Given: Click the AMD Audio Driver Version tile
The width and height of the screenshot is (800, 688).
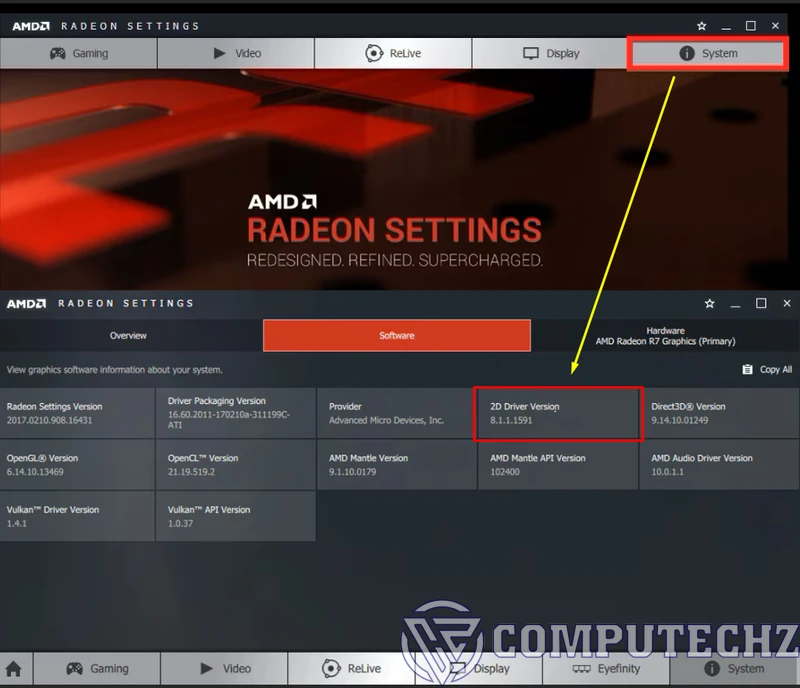Looking at the screenshot, I should click(x=719, y=464).
